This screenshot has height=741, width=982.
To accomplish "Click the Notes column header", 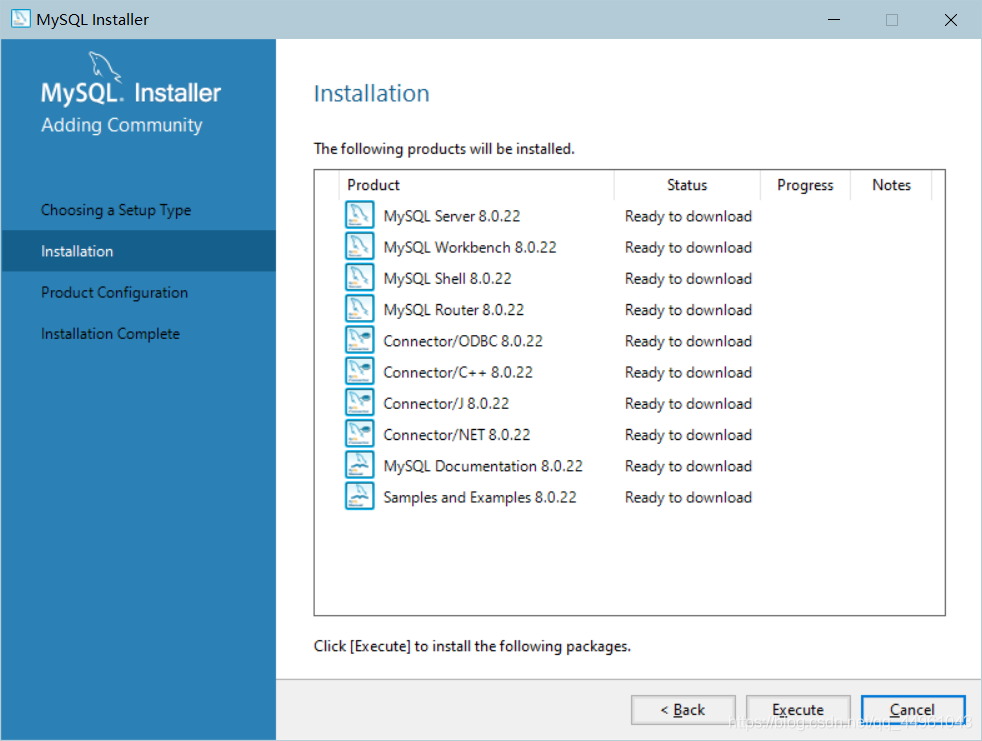I will pyautogui.click(x=892, y=185).
